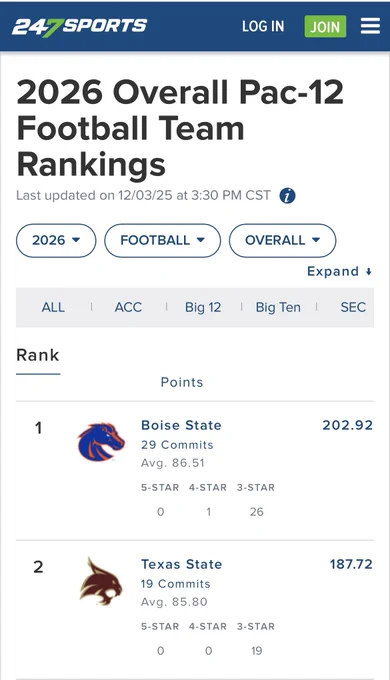Open the 2026 year dropdown

(x=56, y=240)
